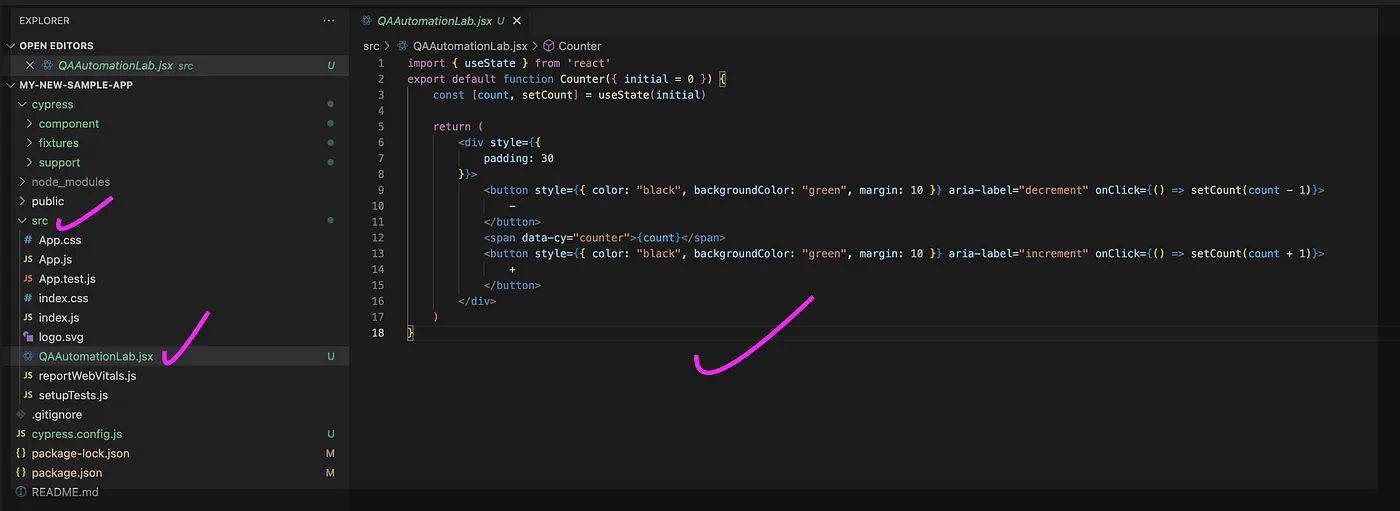Click the JS icon beside cypress.config.js
This screenshot has height=511, width=1400.
pyautogui.click(x=21, y=434)
